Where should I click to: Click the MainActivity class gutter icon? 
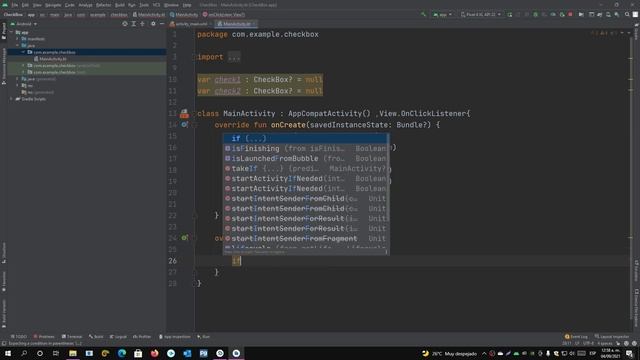pyautogui.click(x=184, y=113)
